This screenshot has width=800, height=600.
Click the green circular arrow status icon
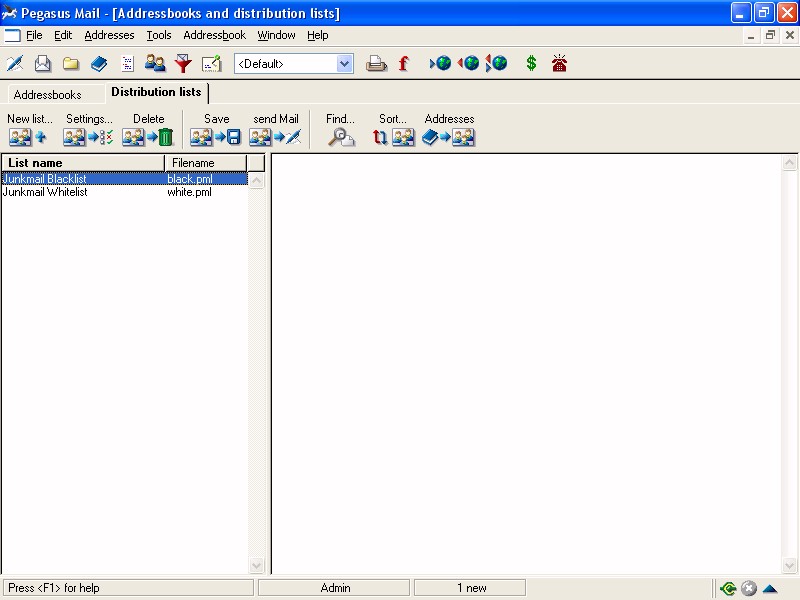click(728, 588)
